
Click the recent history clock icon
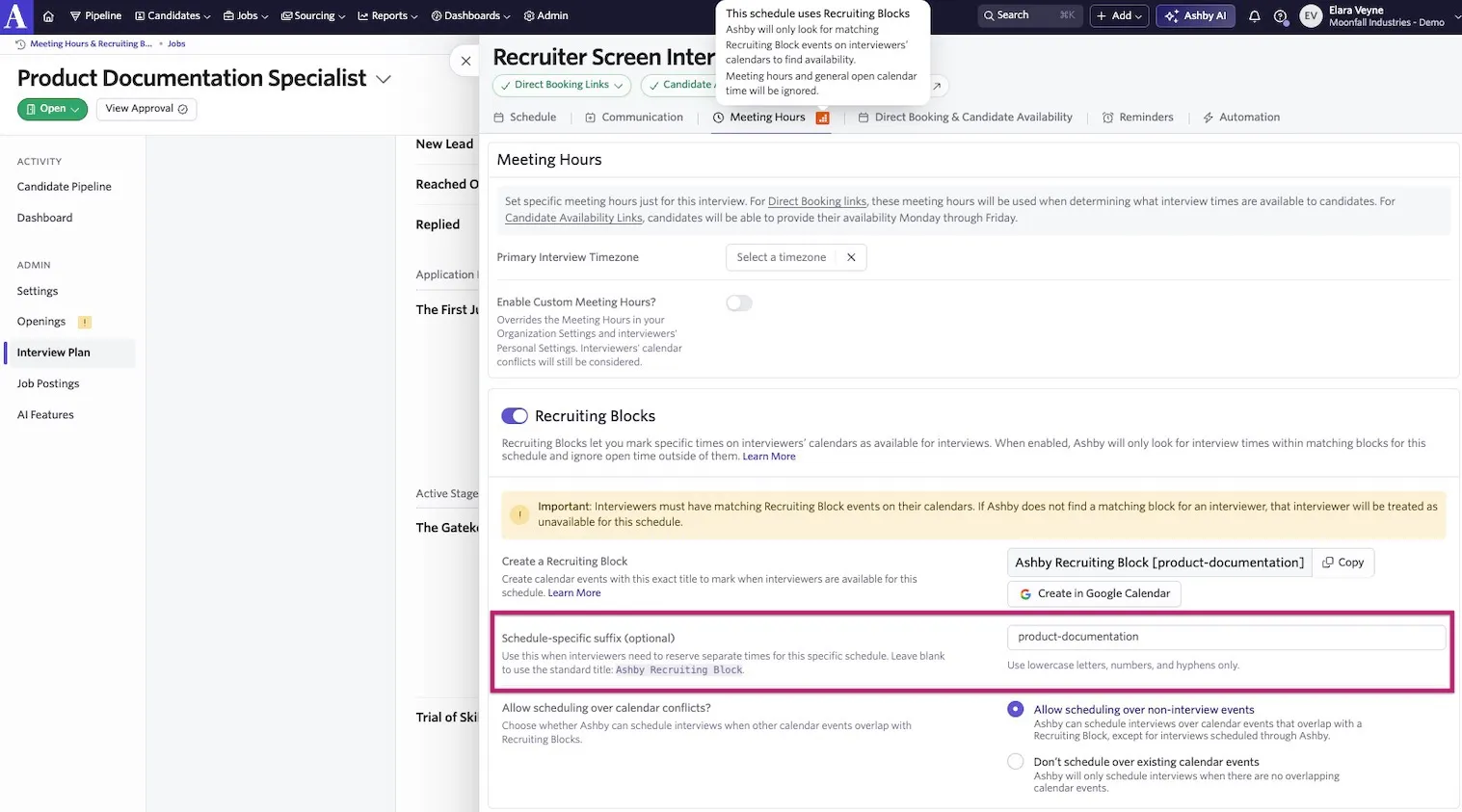point(21,44)
